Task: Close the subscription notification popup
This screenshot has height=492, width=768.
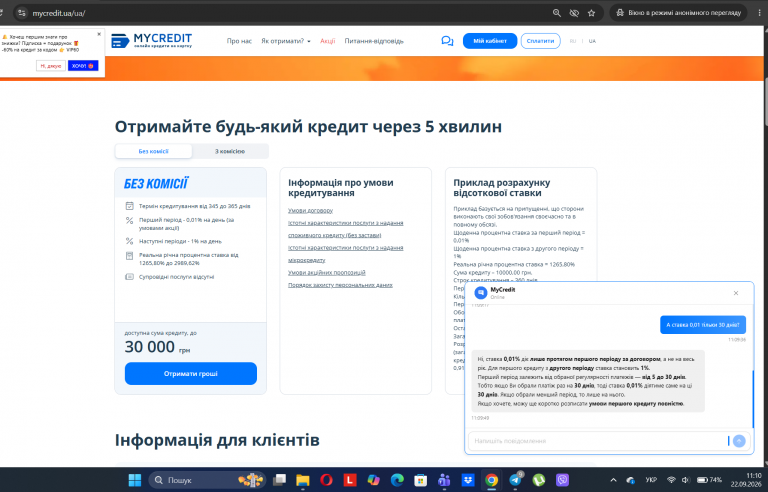Action: click(x=99, y=34)
